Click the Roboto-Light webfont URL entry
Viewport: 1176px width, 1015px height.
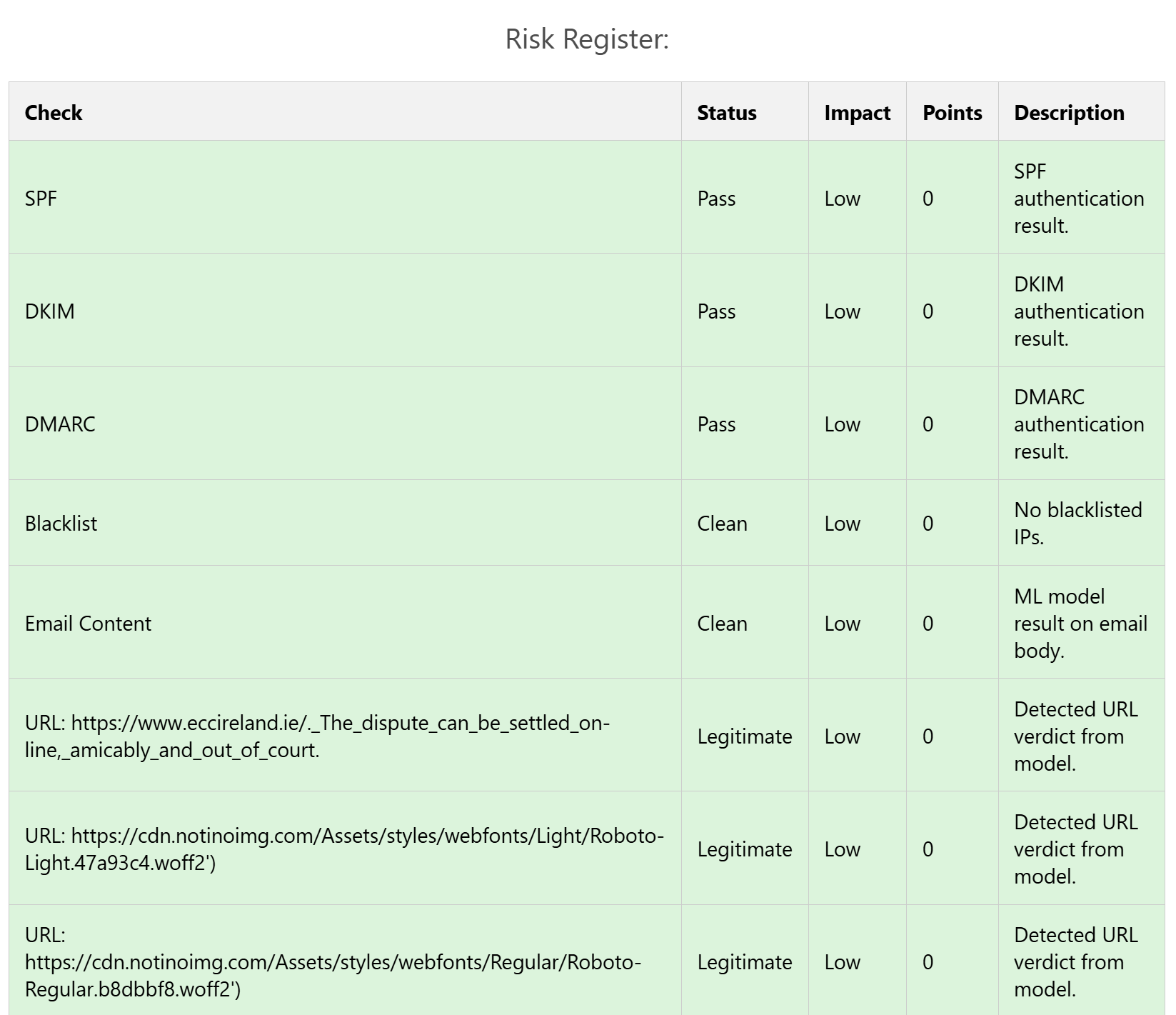[343, 849]
